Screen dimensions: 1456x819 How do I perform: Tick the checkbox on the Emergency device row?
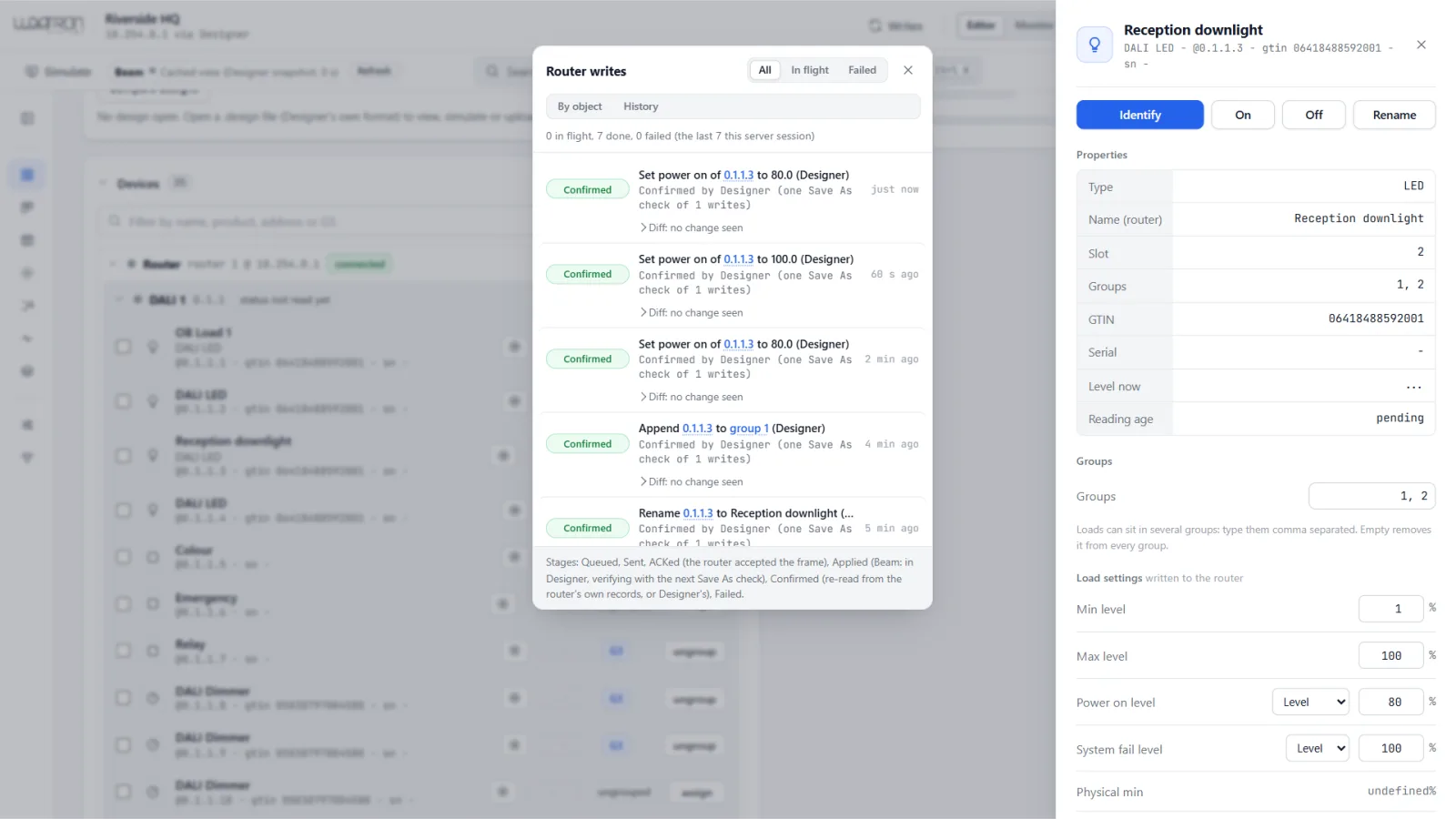pyautogui.click(x=123, y=603)
